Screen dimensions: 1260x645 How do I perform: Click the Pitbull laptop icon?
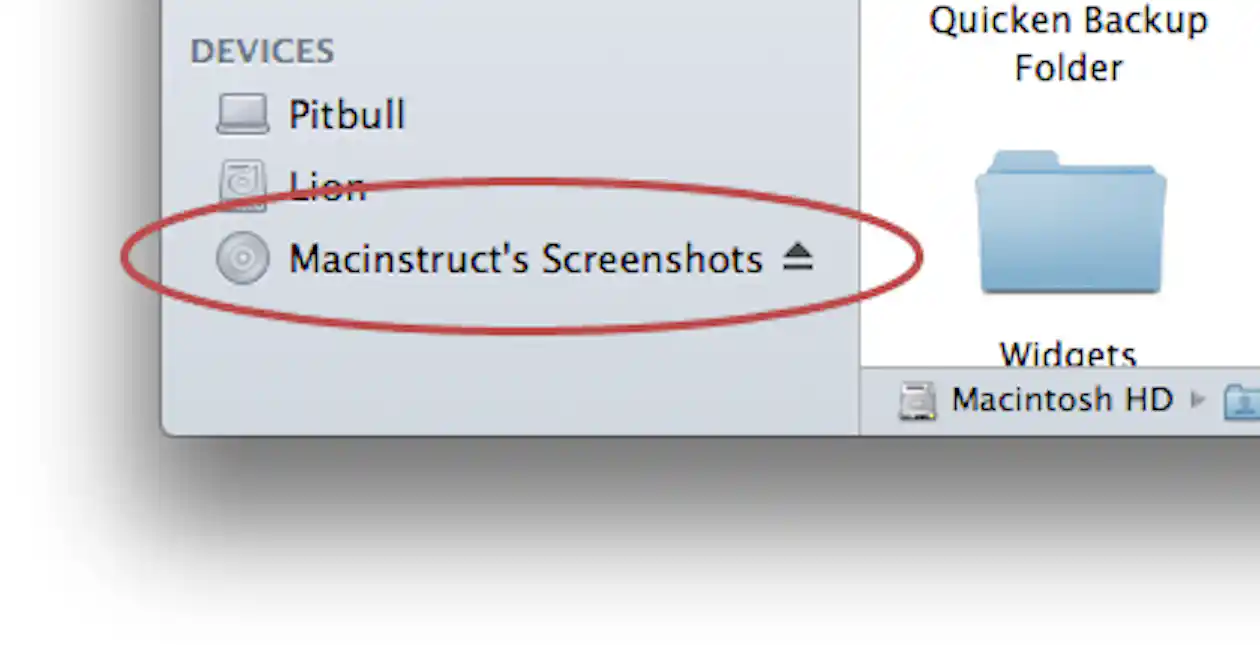242,114
